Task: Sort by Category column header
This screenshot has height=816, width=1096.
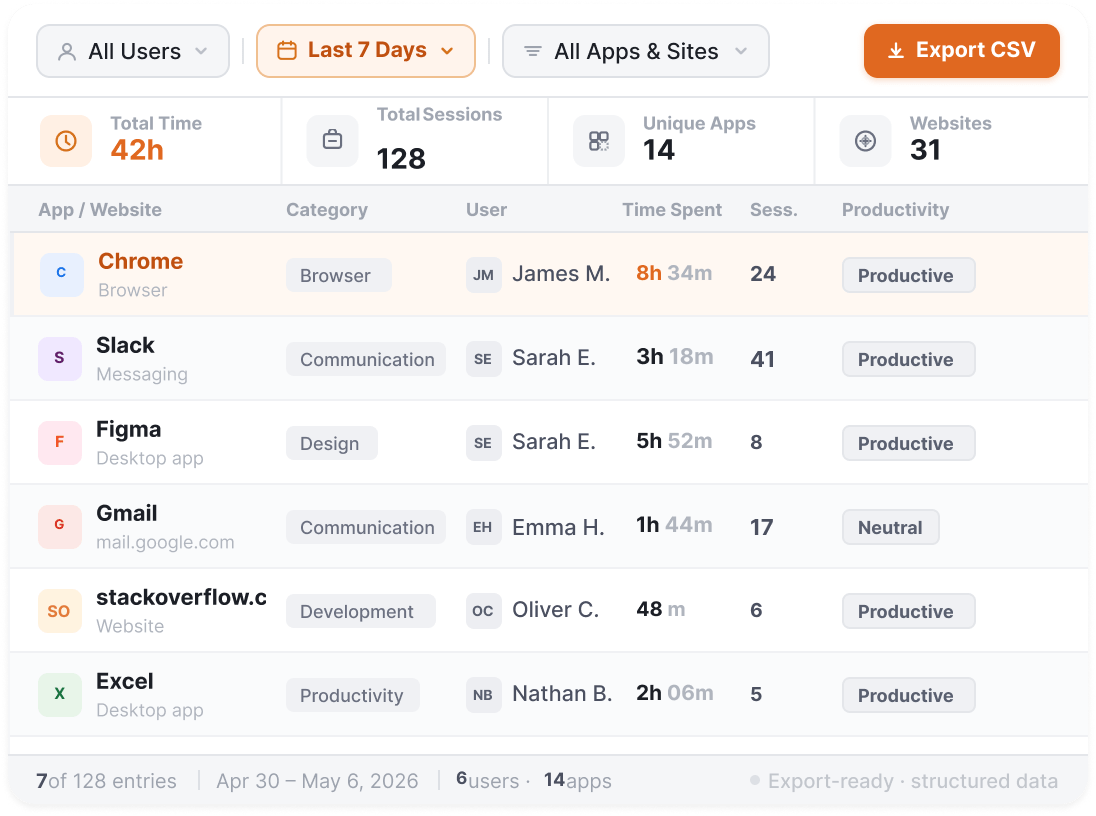Action: click(327, 210)
